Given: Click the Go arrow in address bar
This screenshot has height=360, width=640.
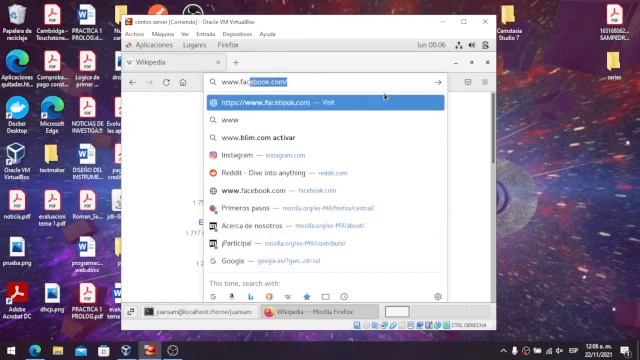Looking at the screenshot, I should [x=438, y=82].
